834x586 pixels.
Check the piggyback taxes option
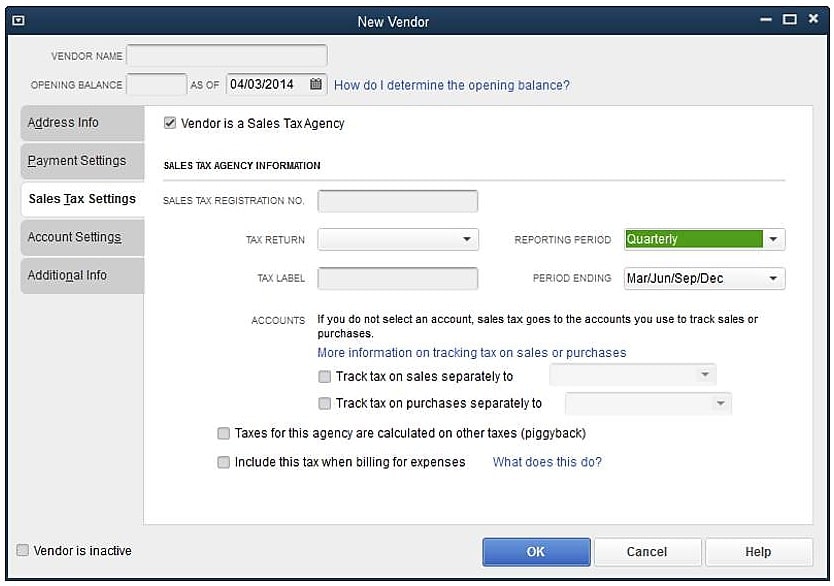pyautogui.click(x=223, y=433)
